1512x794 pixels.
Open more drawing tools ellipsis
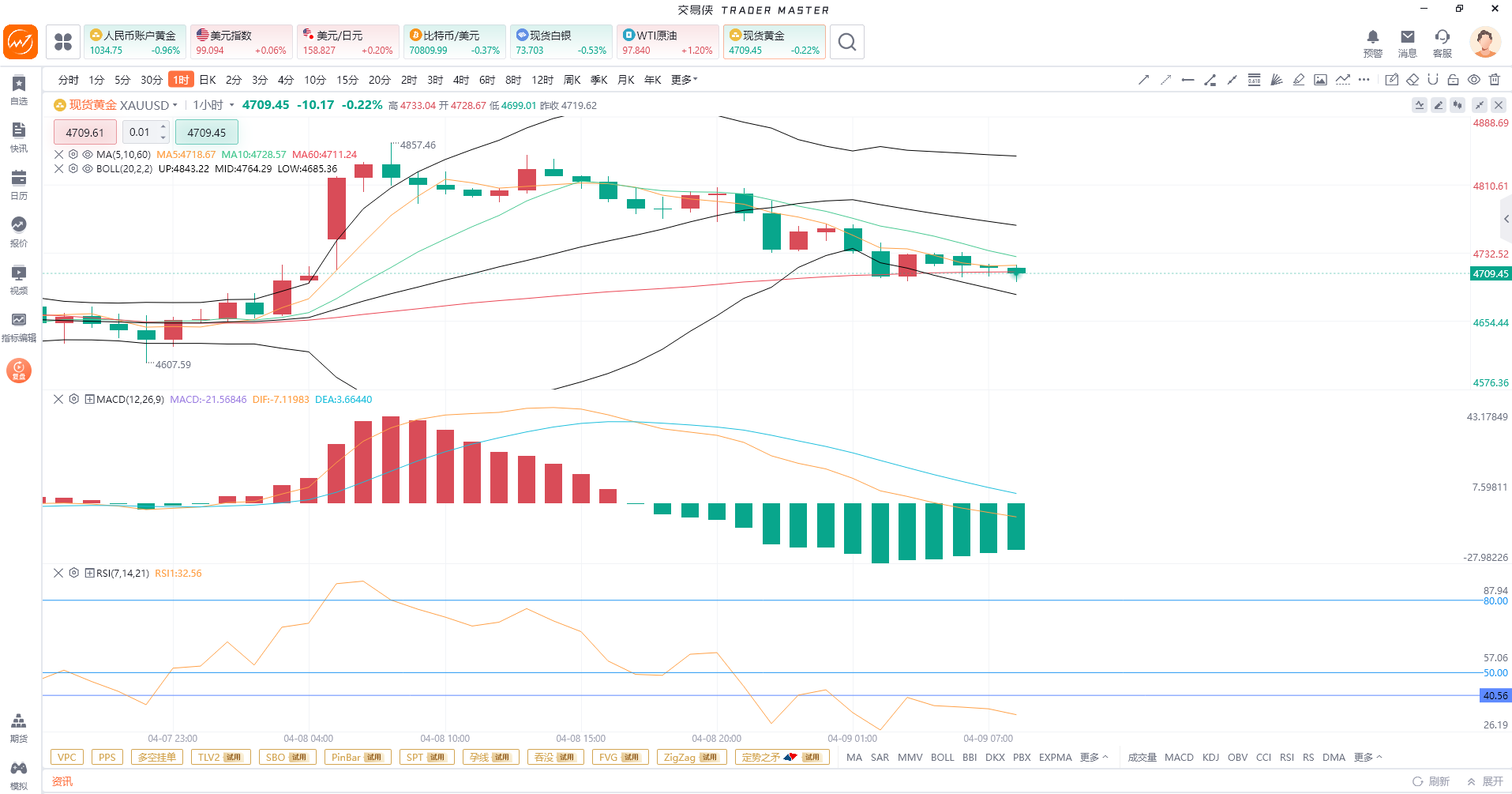[1364, 80]
